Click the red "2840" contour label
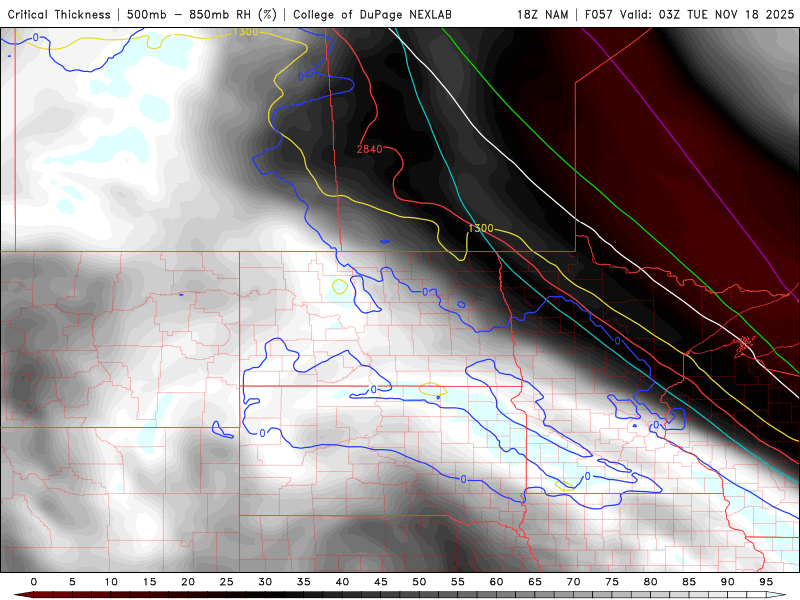Screen dimensions: 800x600 (x=369, y=149)
